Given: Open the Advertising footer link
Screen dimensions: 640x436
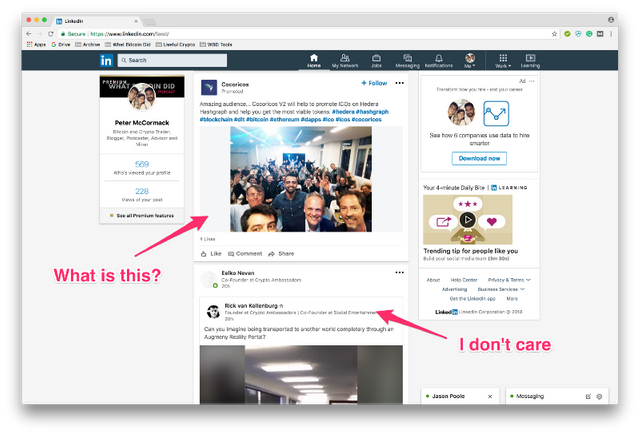Looking at the screenshot, I should (x=454, y=289).
